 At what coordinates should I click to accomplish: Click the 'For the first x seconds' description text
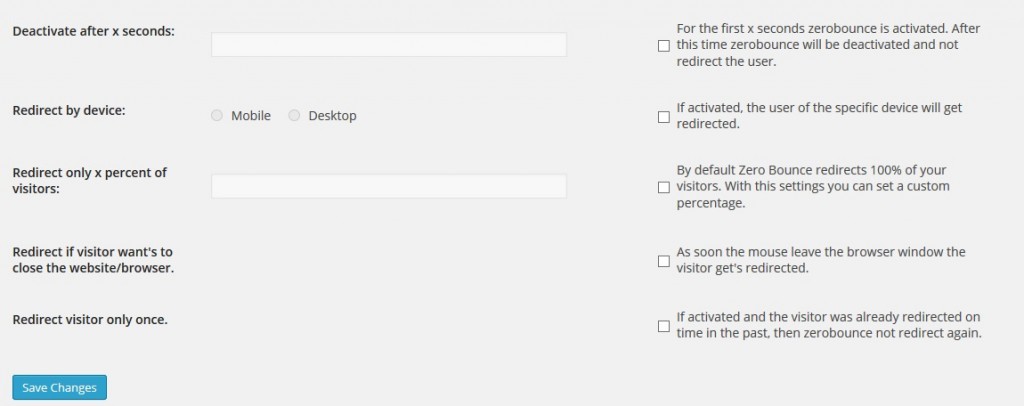click(x=828, y=45)
